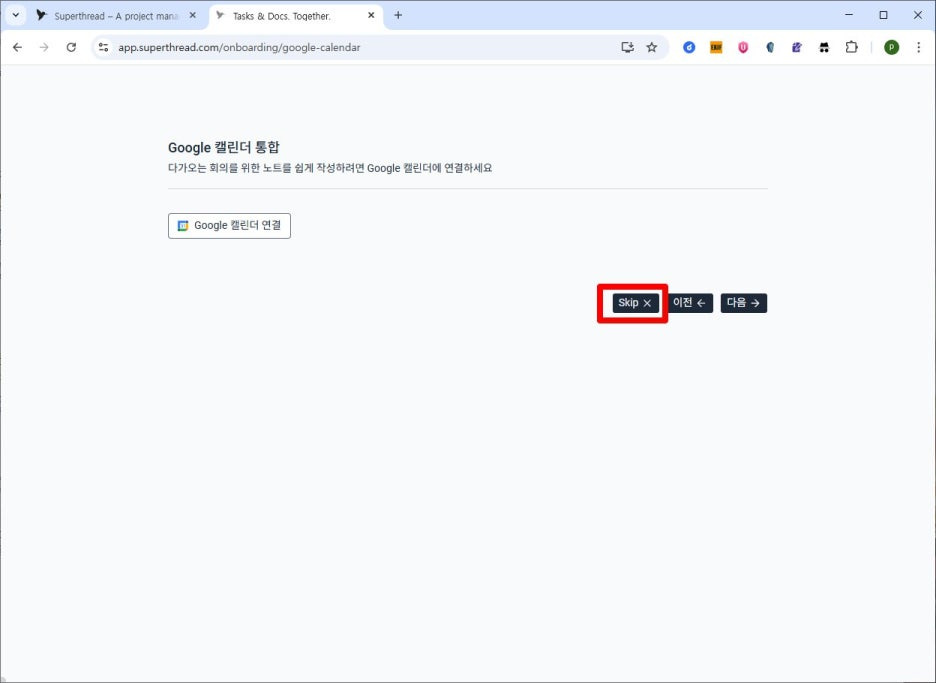Click the 'Google 캘린더 통합' heading
This screenshot has width=936, height=683.
click(224, 147)
